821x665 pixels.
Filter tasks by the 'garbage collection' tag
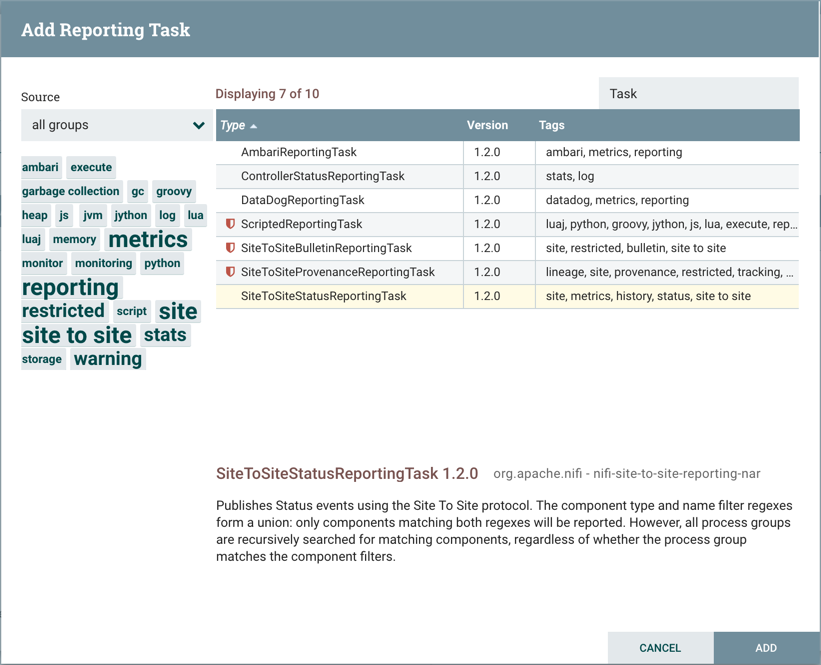point(71,191)
